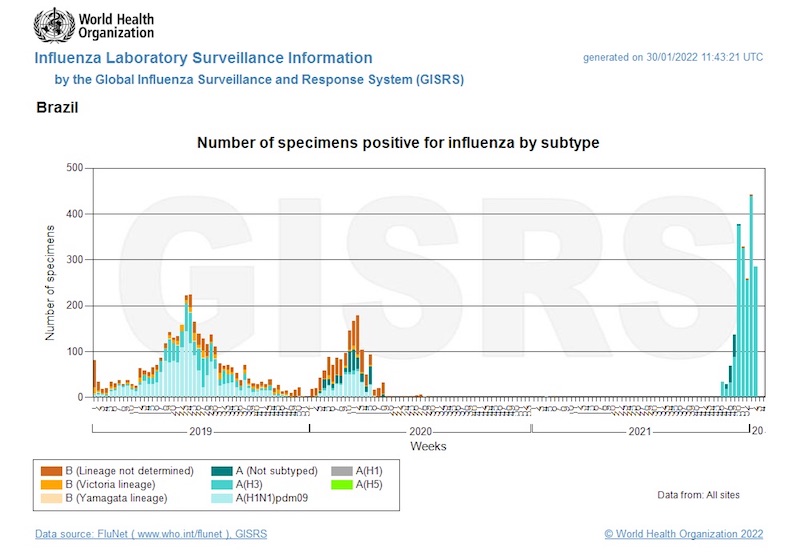Click the A(H3) legend color swatch
The width and height of the screenshot is (800, 552).
tap(221, 485)
